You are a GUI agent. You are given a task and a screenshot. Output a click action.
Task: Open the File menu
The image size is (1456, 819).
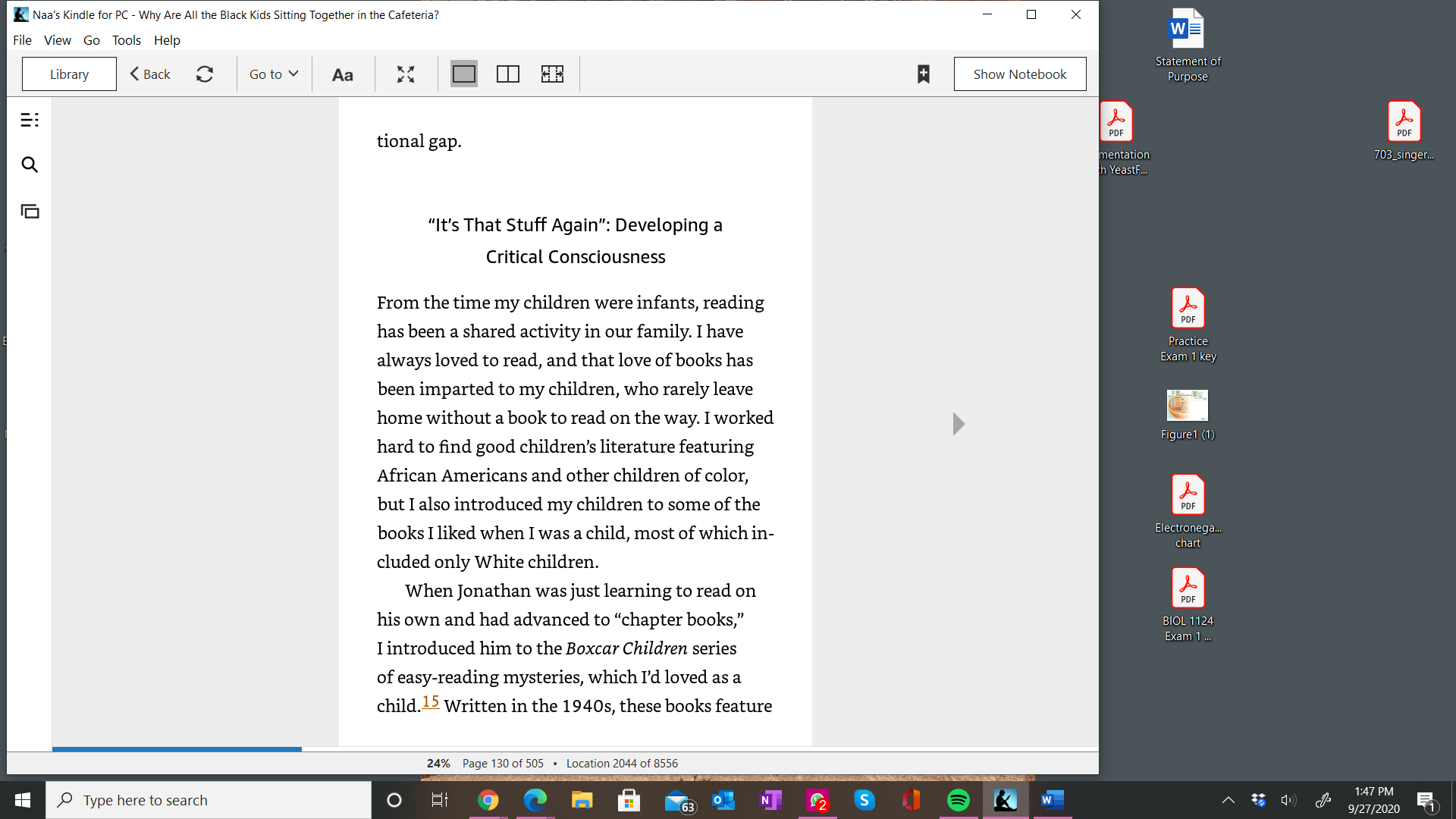tap(22, 40)
